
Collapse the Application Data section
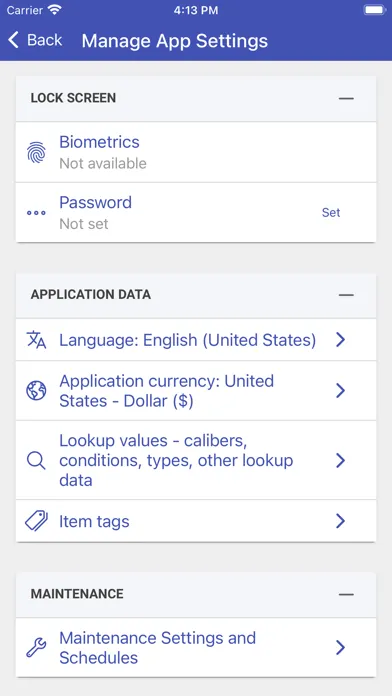click(346, 295)
